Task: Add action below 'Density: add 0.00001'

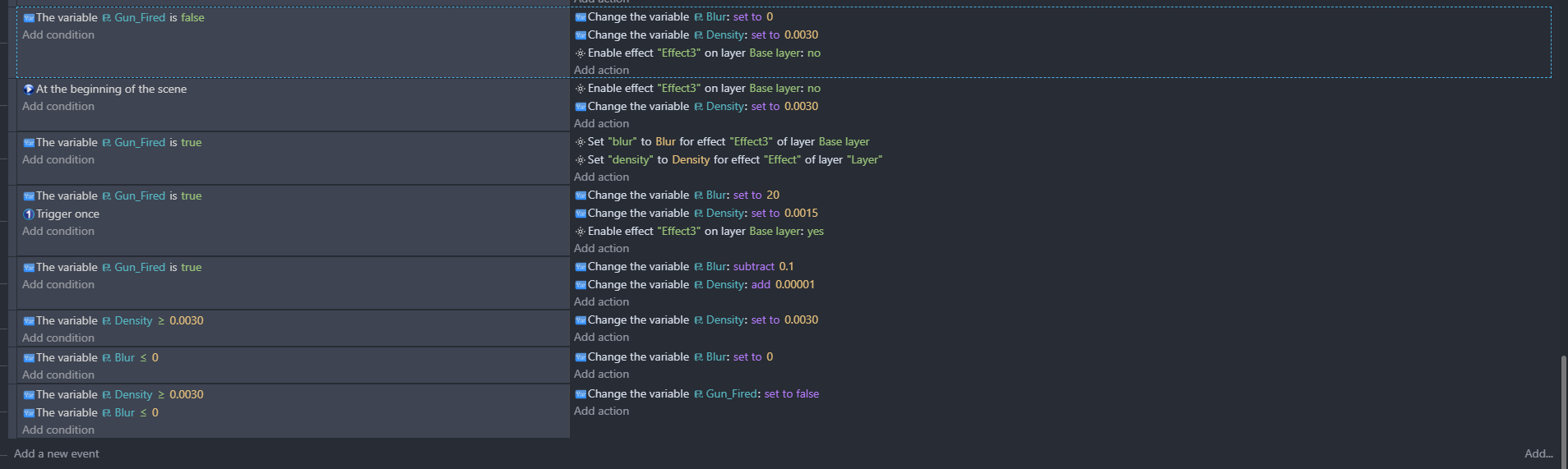Action: pyautogui.click(x=601, y=302)
